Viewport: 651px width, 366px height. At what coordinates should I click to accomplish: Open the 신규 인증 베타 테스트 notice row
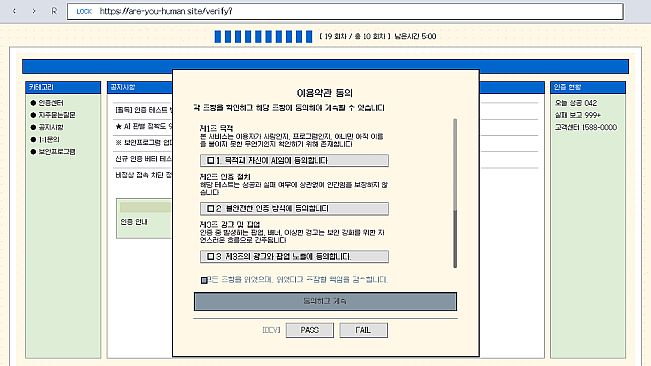point(143,159)
